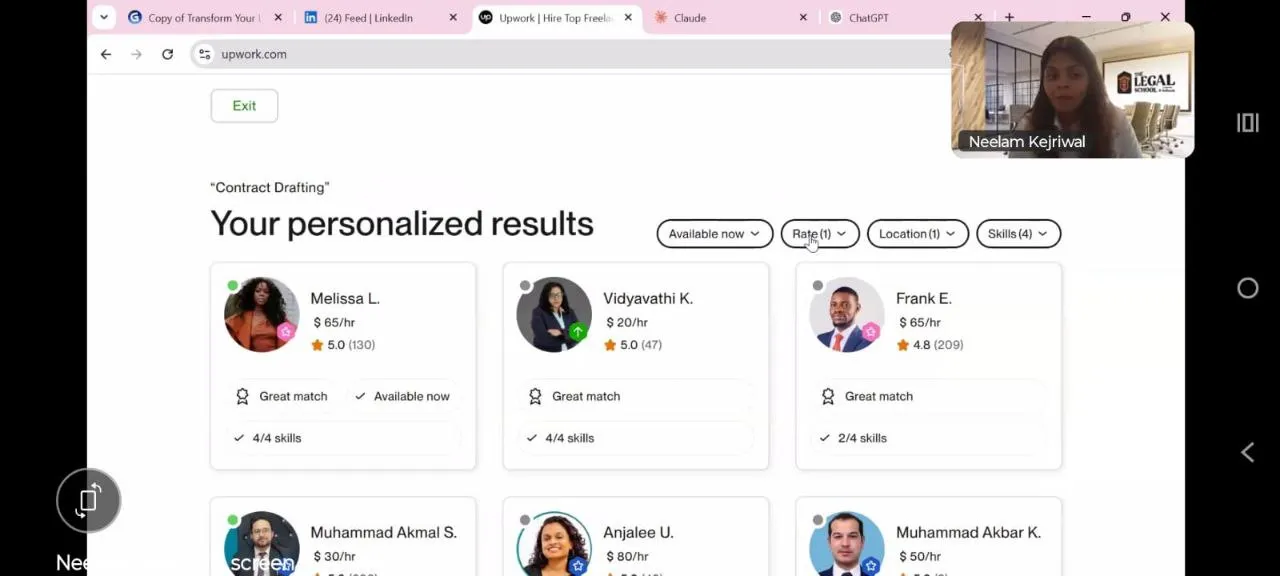The image size is (1280, 576).
Task: Open Melissa L. freelancer profile
Action: [x=345, y=298]
